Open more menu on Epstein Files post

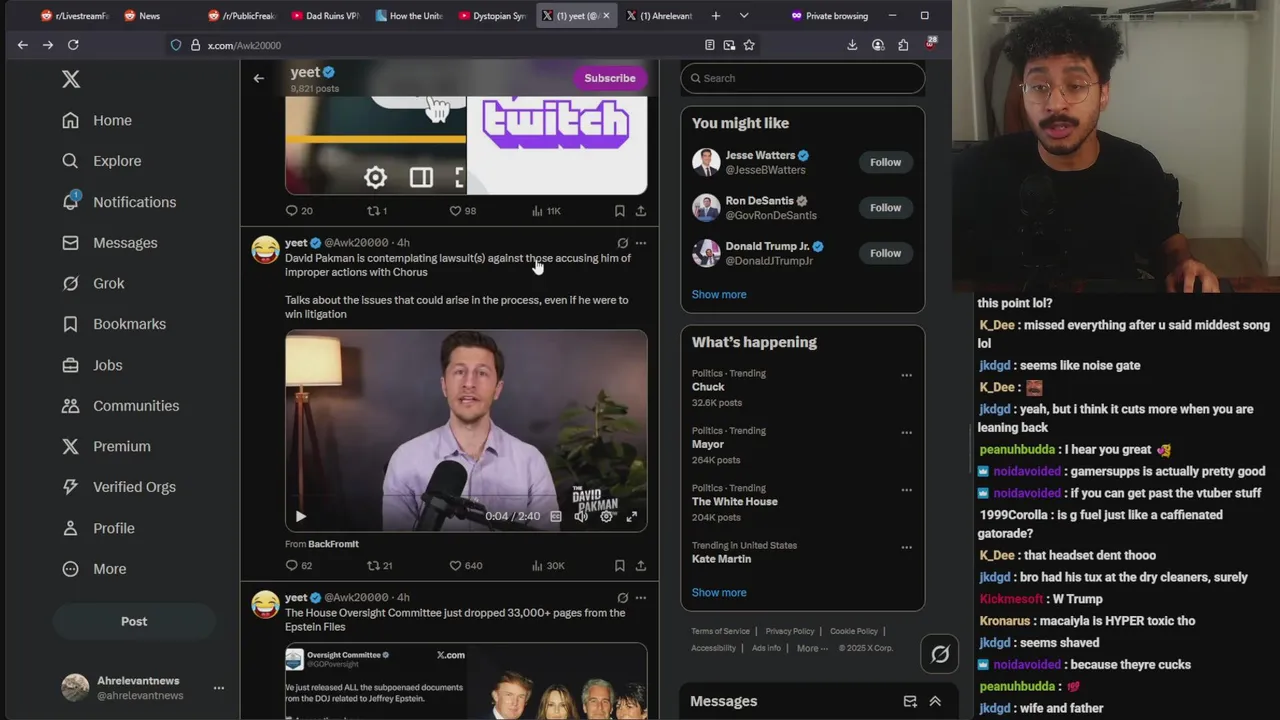[641, 598]
